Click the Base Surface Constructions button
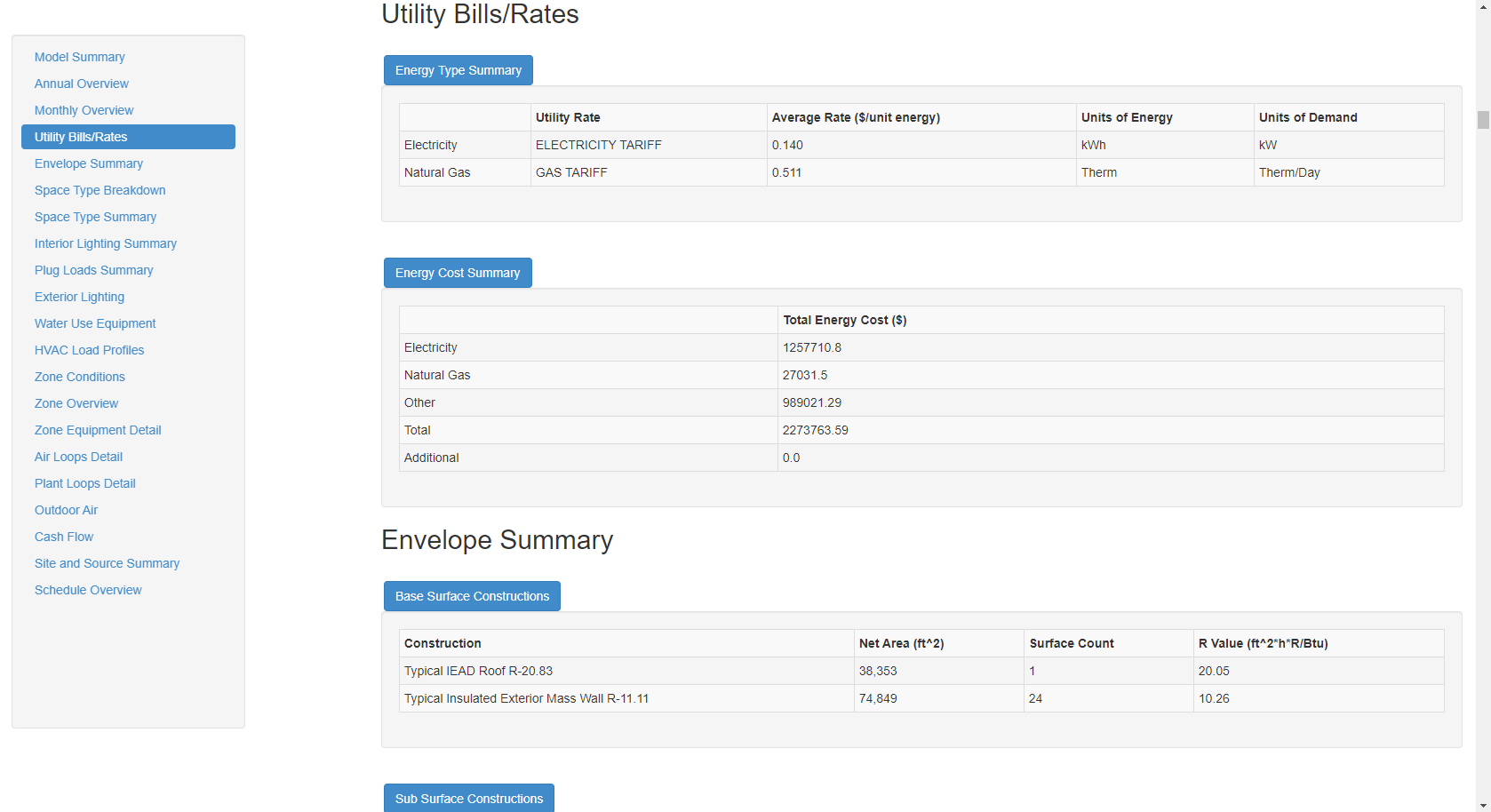 pos(472,595)
